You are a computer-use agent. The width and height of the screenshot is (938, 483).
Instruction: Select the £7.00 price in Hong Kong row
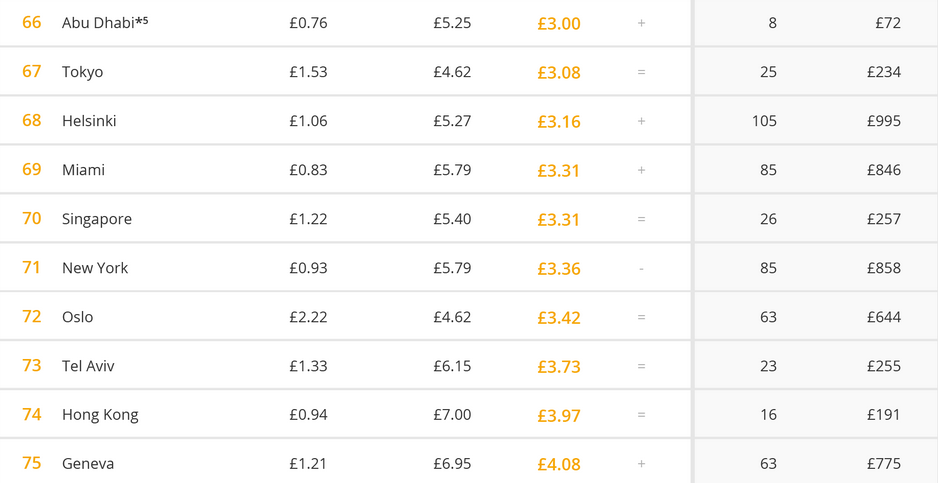click(452, 415)
